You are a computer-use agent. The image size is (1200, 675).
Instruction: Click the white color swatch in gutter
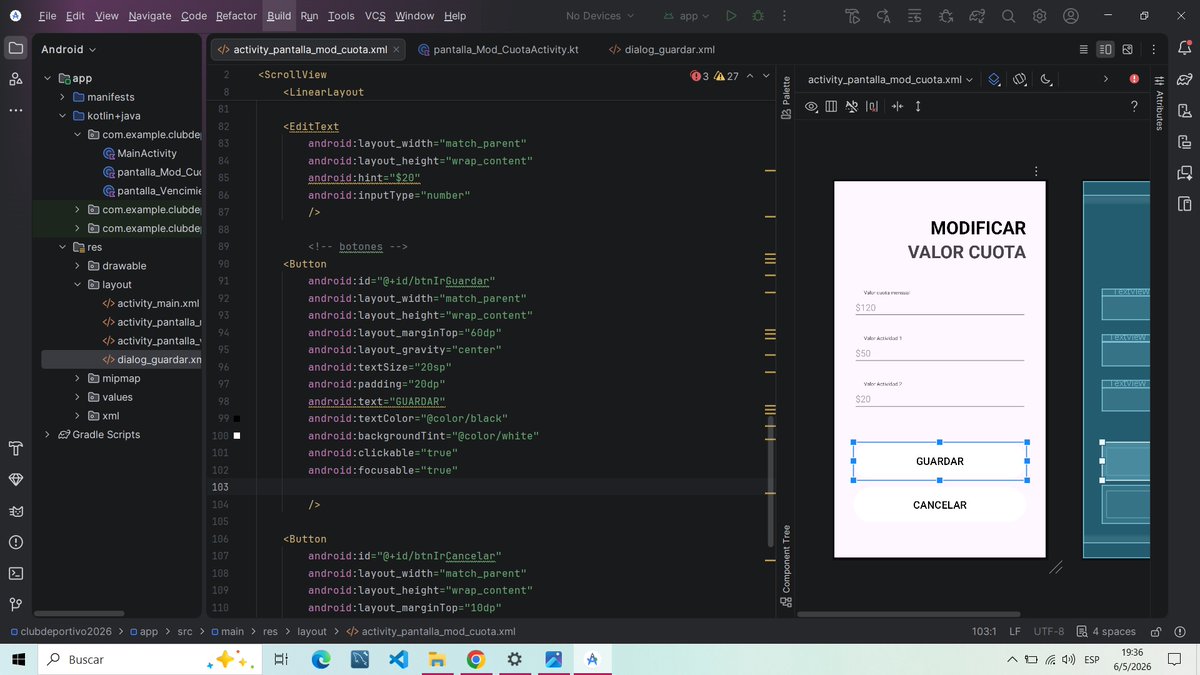pyautogui.click(x=237, y=436)
